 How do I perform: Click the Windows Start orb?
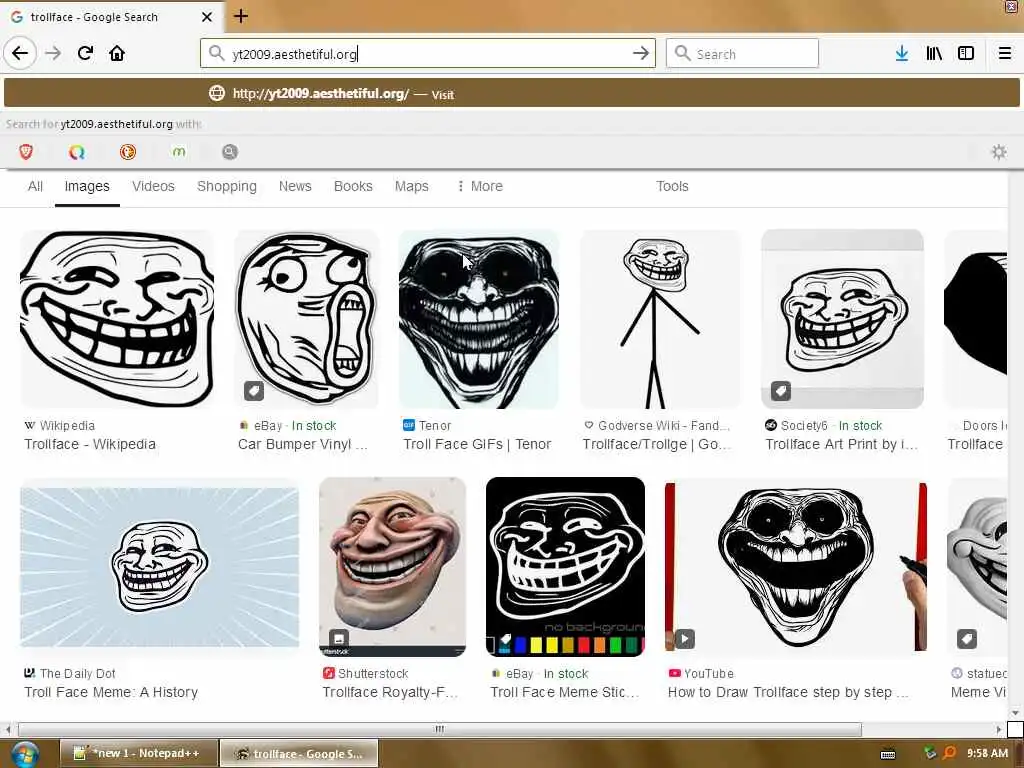pos(24,755)
